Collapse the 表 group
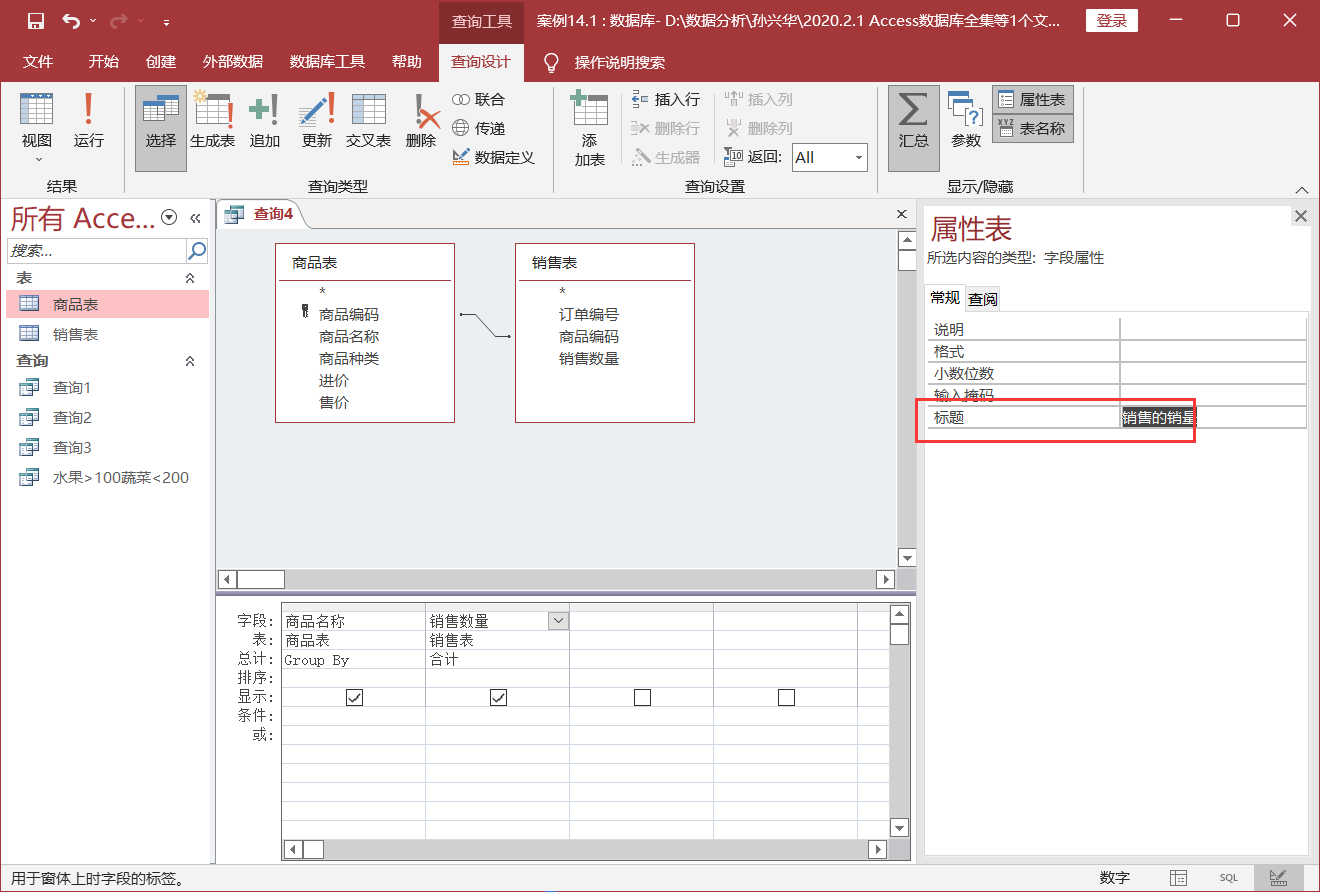Screen dimensions: 1320x892 tap(190, 278)
